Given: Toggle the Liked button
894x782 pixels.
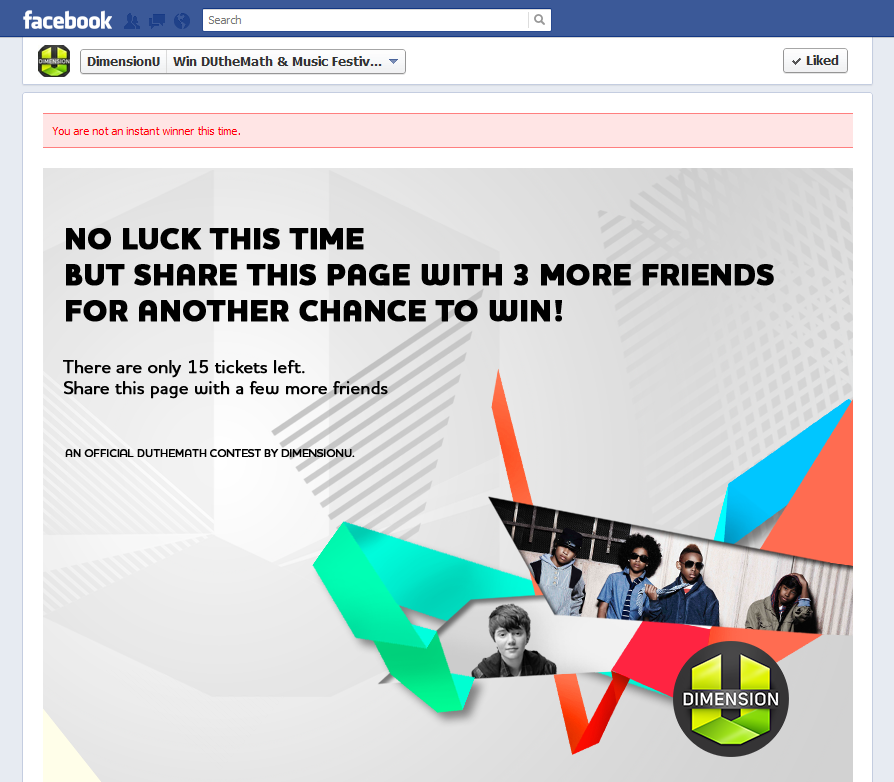Looking at the screenshot, I should 815,60.
